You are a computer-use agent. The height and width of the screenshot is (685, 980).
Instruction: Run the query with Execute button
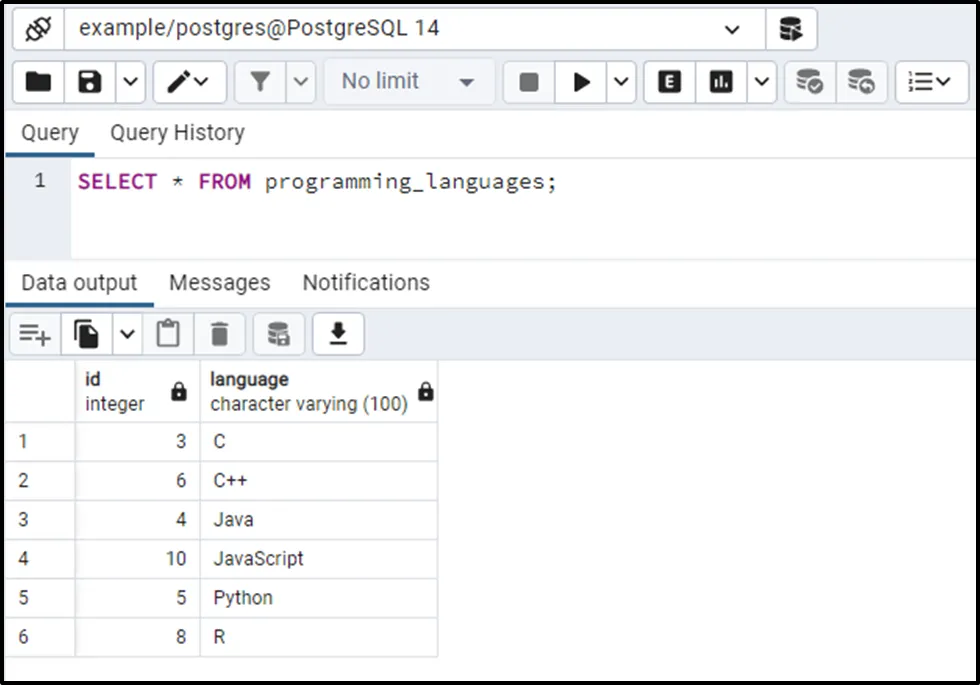point(581,82)
